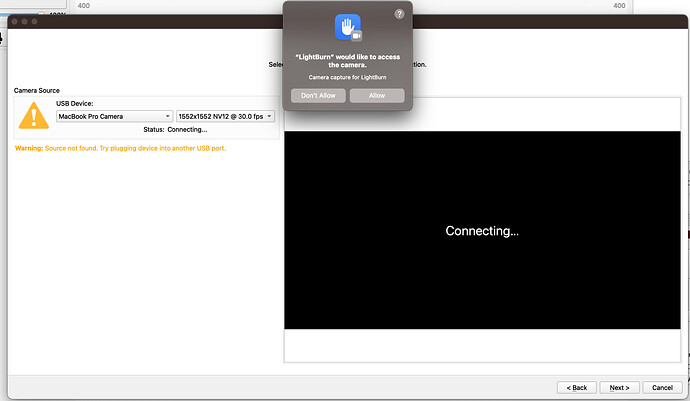Viewport: 690px width, 401px height.
Task: Click the gray zoom dot in title bar
Action: pyautogui.click(x=34, y=22)
